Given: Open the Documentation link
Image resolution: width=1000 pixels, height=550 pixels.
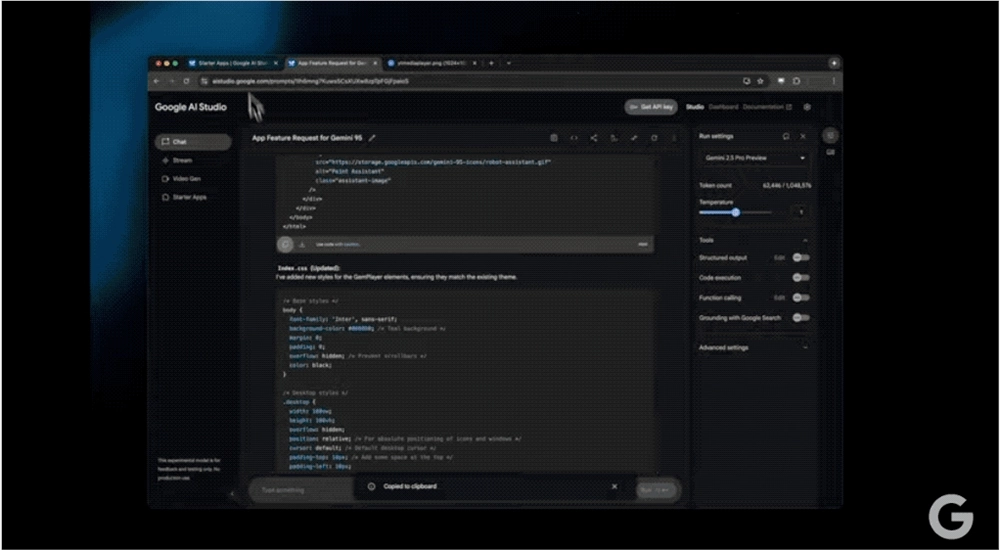Looking at the screenshot, I should [x=767, y=107].
